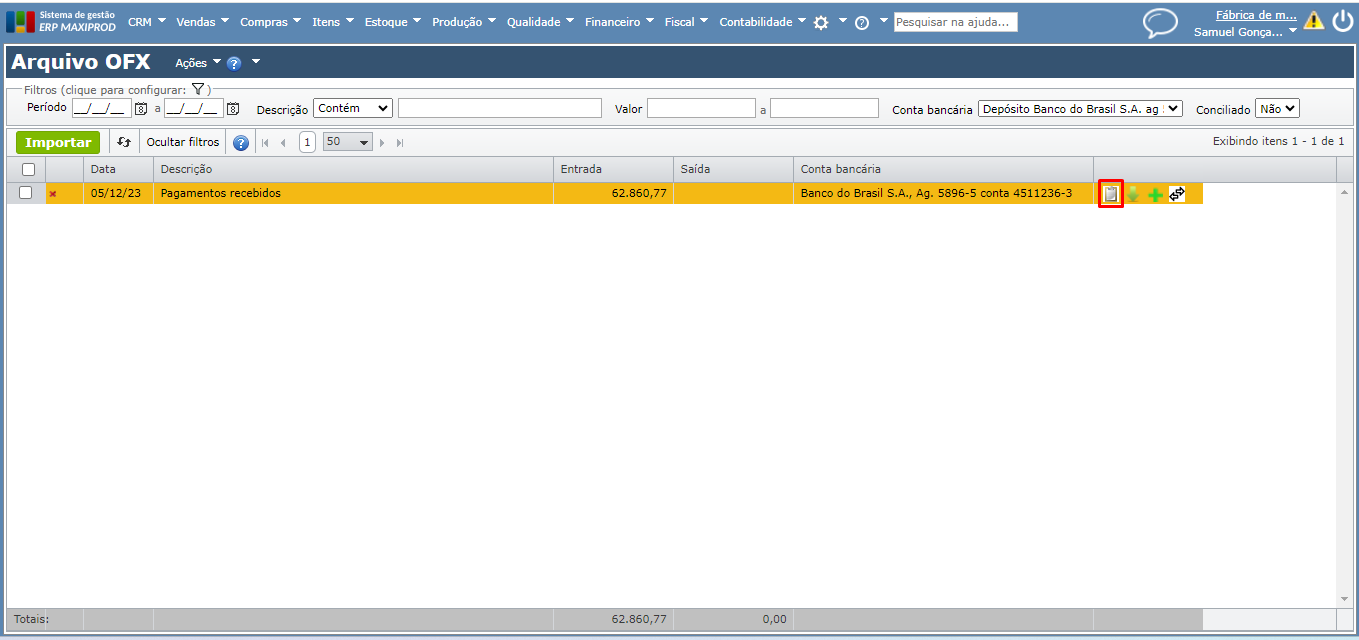Open the help question mark in top menu bar
The width and height of the screenshot is (1359, 640).
(x=862, y=22)
